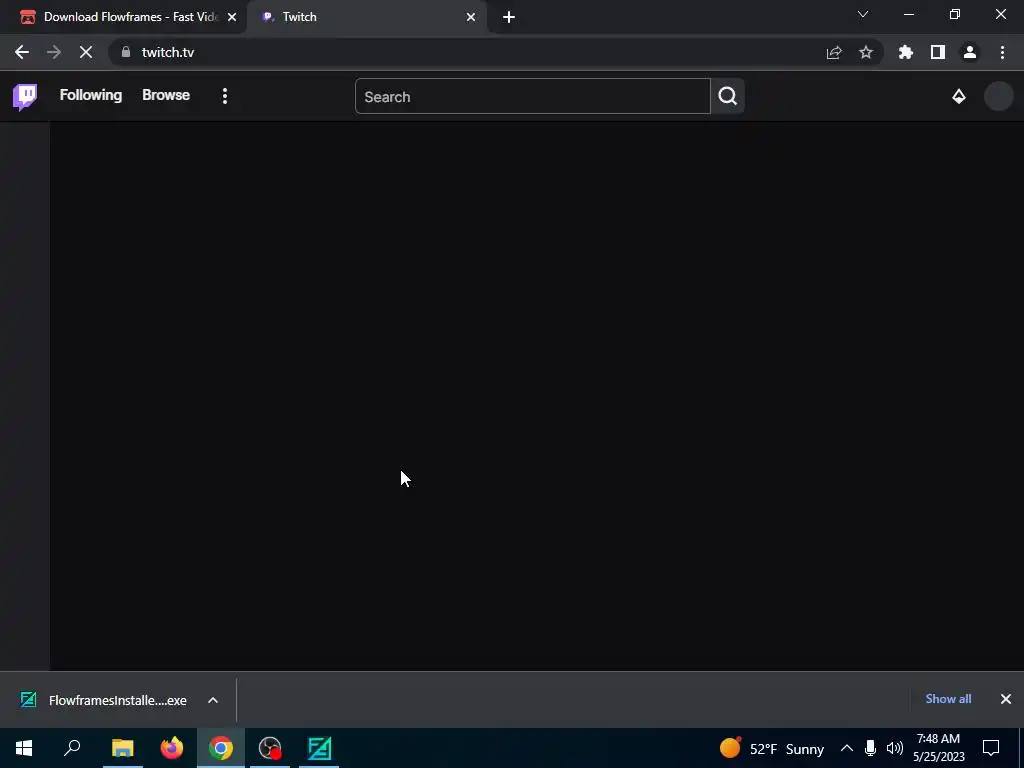
Task: Open a new Chrome tab
Action: coord(509,17)
